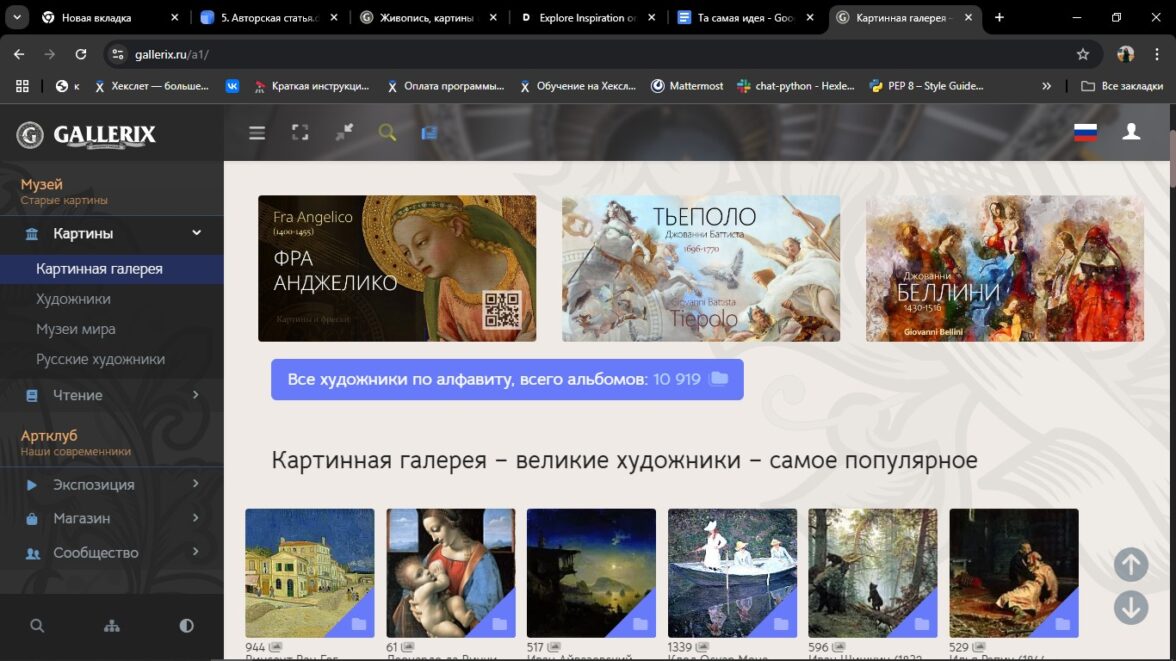Viewport: 1176px width, 661px height.
Task: Click the sidebar bottom search icon
Action: coord(37,626)
